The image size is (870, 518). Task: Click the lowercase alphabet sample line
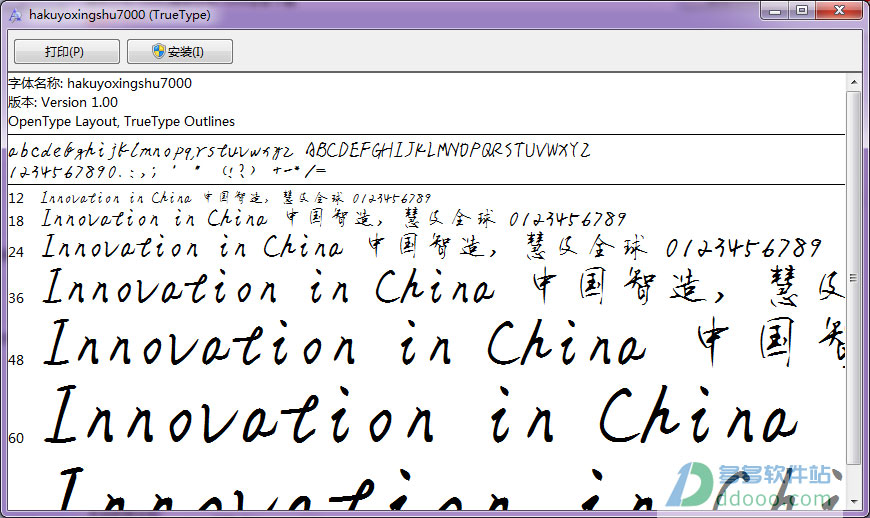coord(151,150)
